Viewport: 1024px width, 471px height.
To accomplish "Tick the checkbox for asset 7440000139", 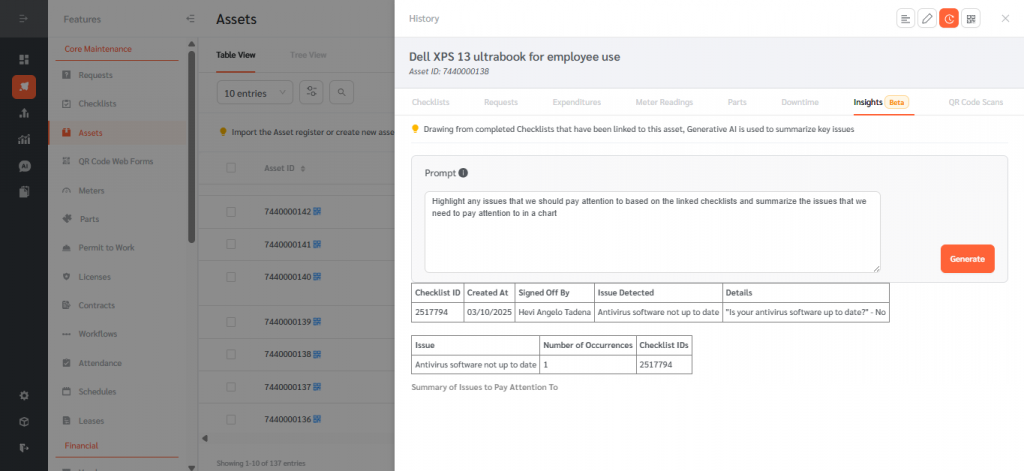I will pyautogui.click(x=231, y=321).
